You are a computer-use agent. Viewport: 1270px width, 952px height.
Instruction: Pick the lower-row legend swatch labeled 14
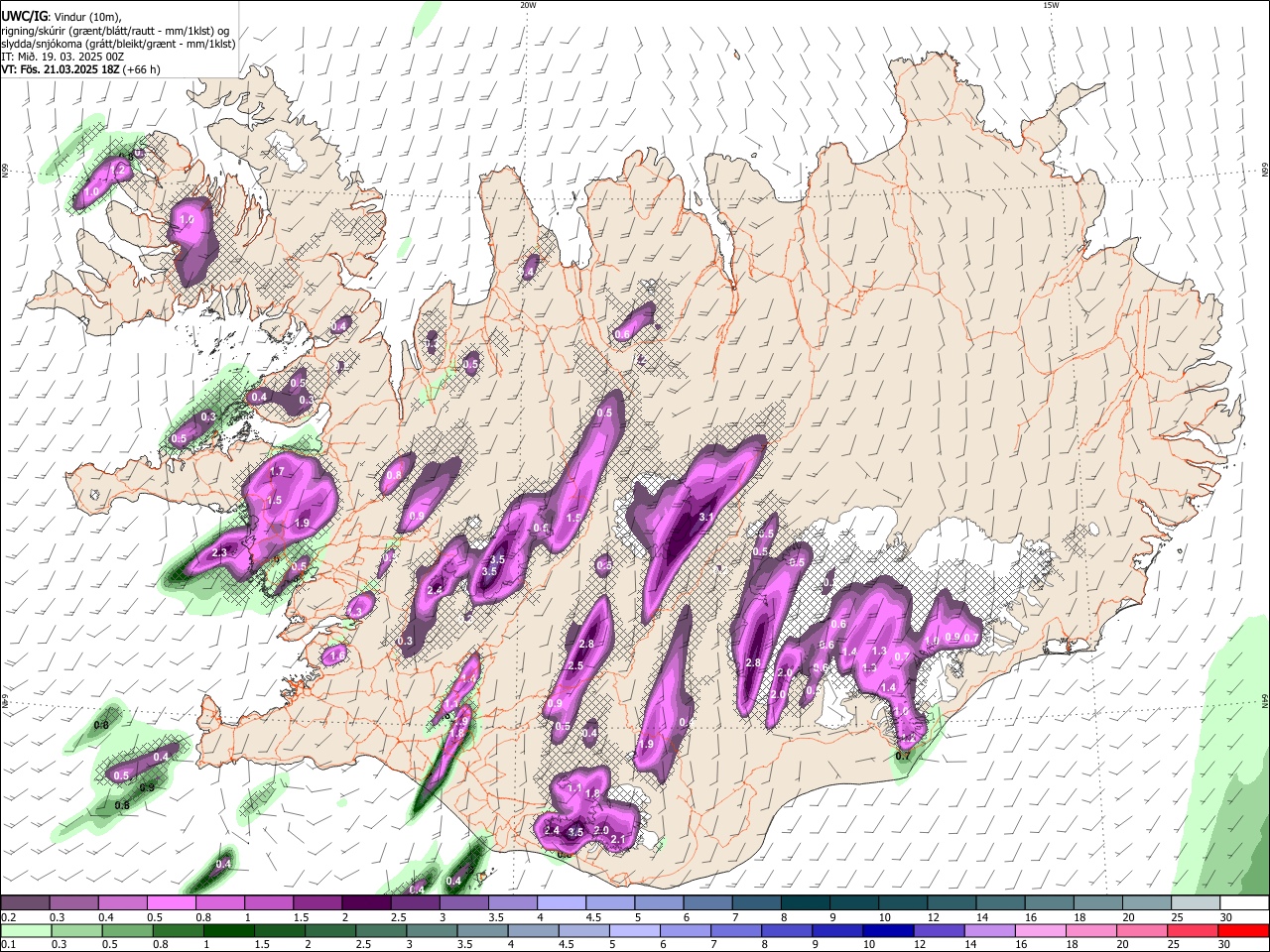[x=990, y=930]
